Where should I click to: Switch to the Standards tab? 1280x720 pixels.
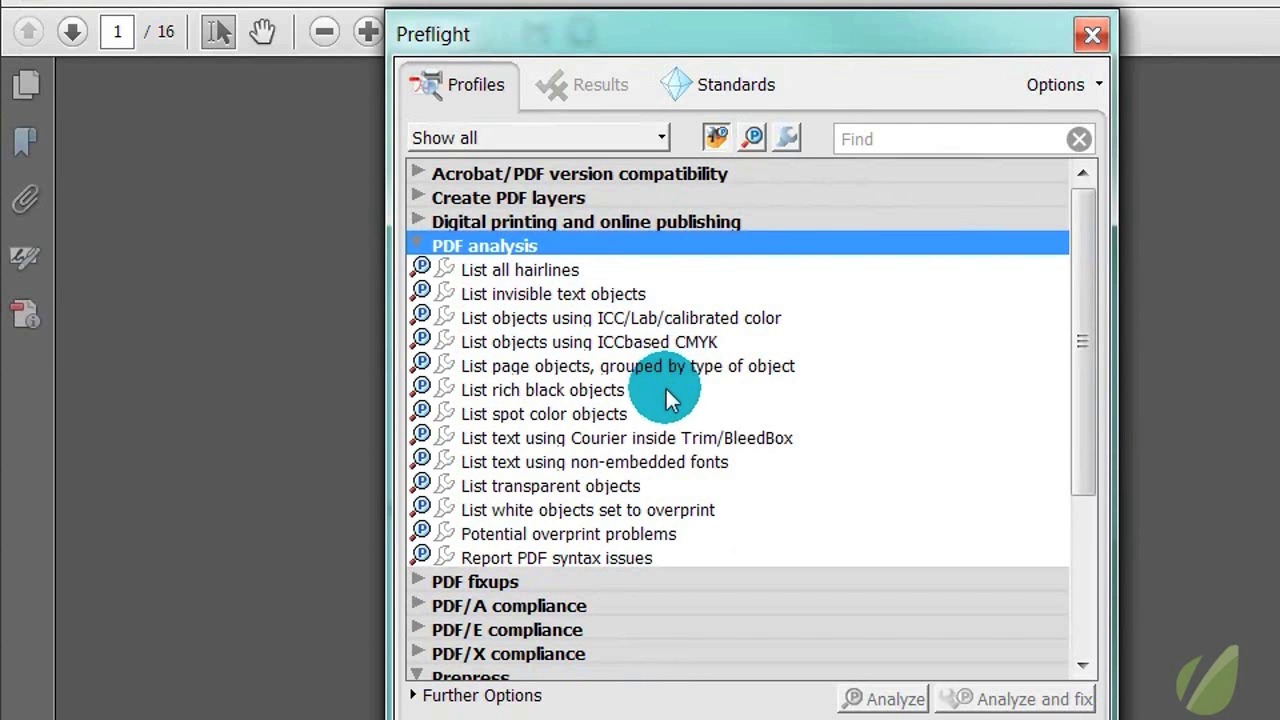pyautogui.click(x=718, y=85)
